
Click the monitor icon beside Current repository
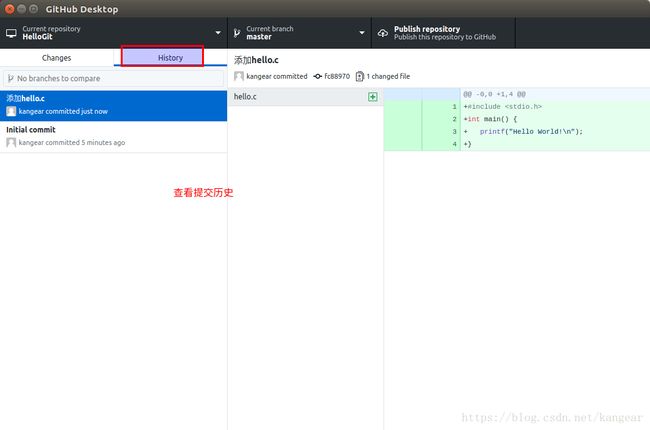click(x=11, y=33)
